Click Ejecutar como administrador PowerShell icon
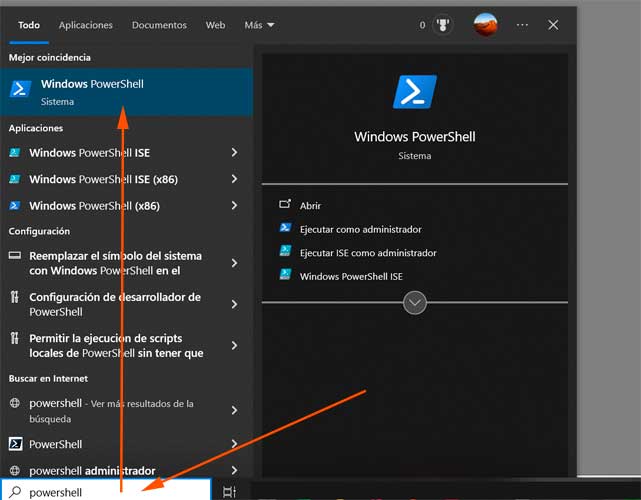The image size is (641, 500). click(x=285, y=227)
